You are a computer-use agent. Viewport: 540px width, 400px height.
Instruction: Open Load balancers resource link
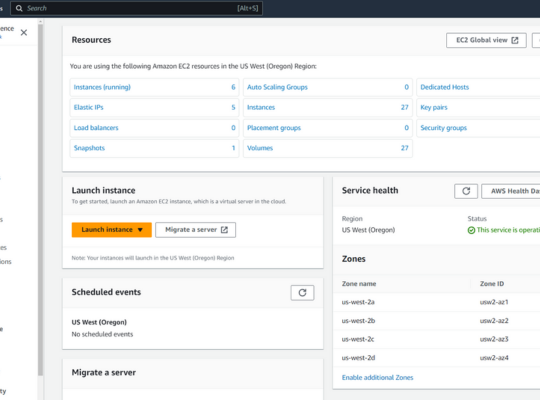(96, 128)
